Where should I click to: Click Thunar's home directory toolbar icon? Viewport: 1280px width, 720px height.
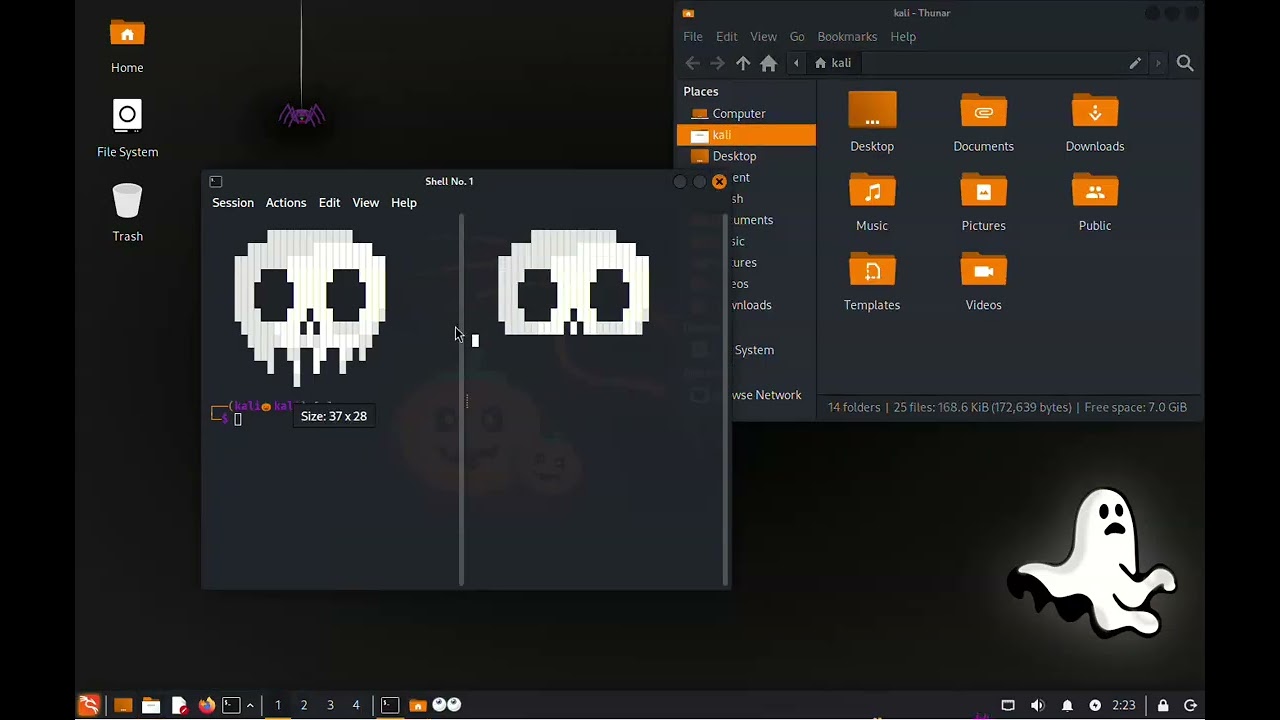(768, 63)
